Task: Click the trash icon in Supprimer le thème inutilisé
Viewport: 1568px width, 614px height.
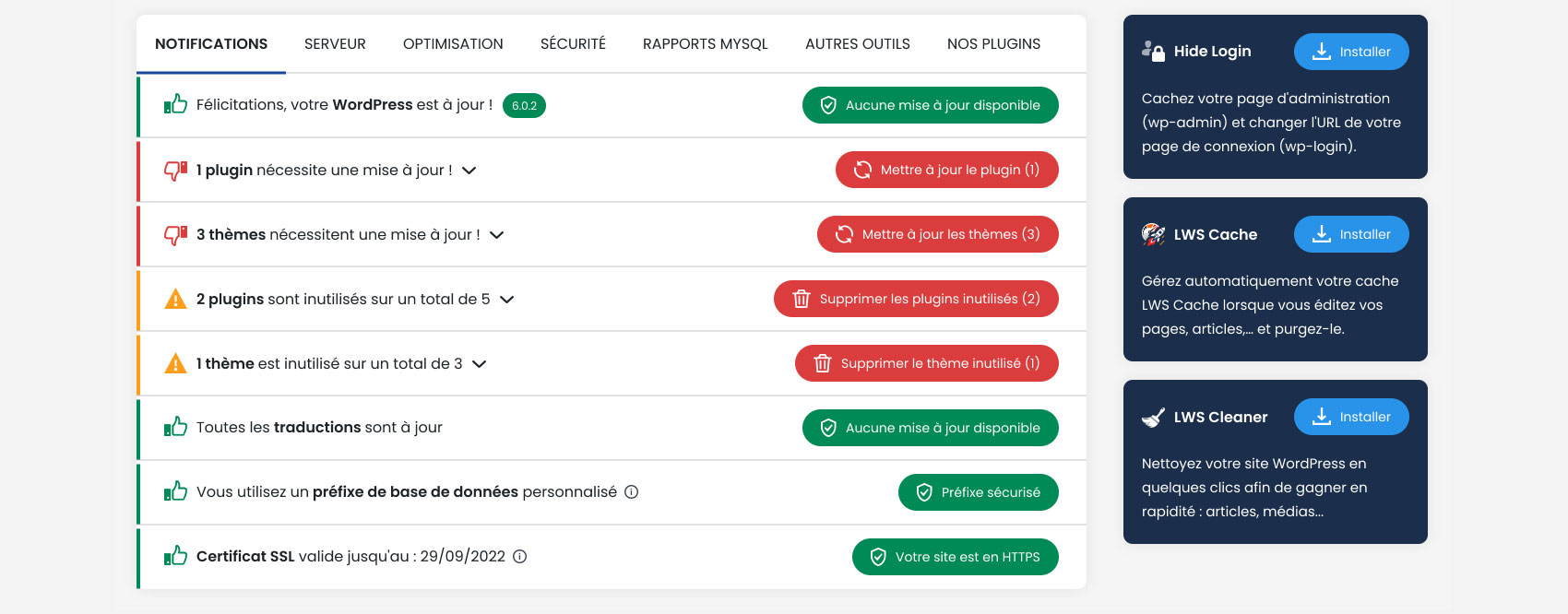Action: click(823, 363)
